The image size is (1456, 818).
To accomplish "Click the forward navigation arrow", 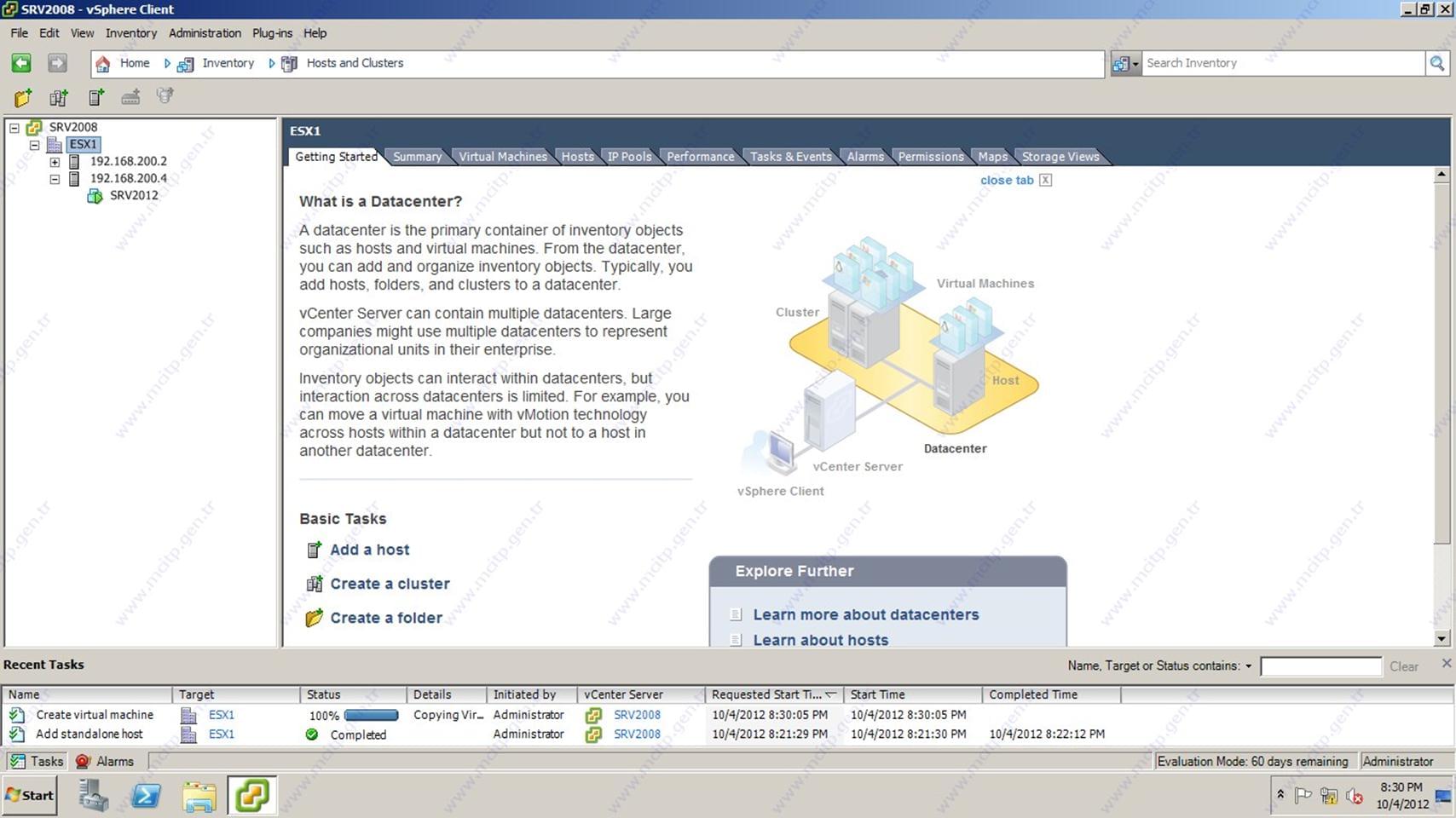I will click(x=57, y=63).
